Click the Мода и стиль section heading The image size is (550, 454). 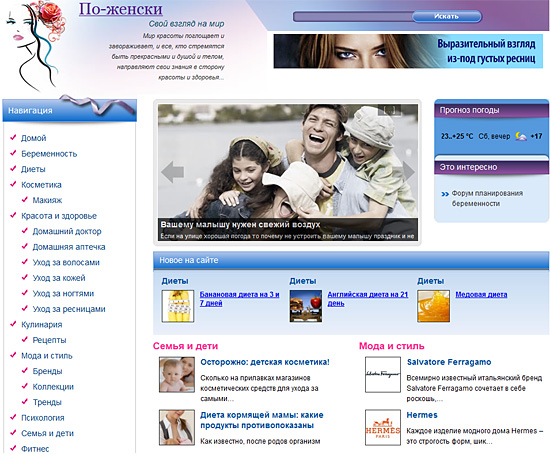click(x=391, y=346)
